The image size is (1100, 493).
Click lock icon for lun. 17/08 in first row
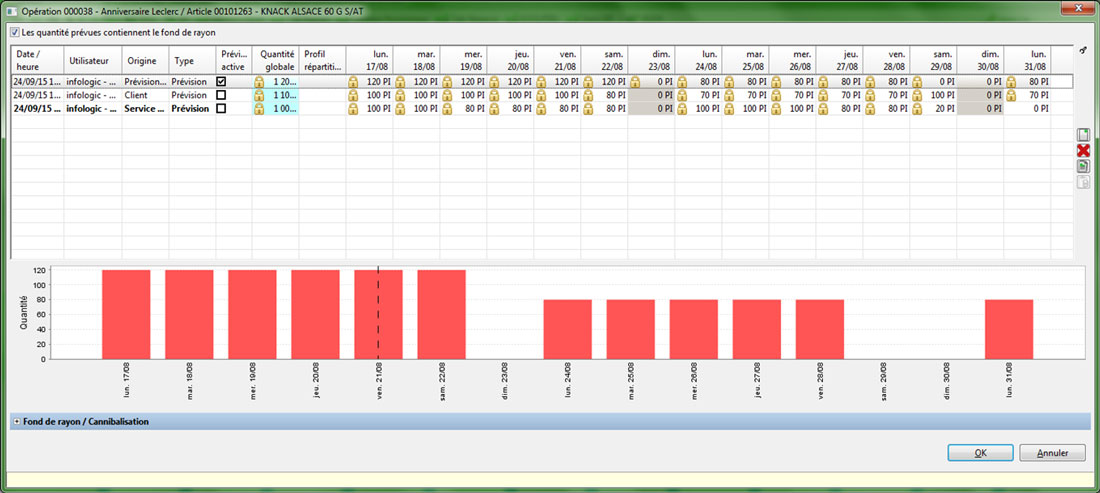pos(353,82)
